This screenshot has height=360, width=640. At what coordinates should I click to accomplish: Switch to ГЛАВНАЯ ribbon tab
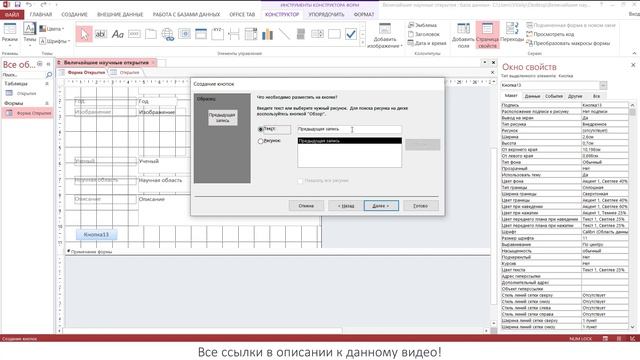click(41, 14)
